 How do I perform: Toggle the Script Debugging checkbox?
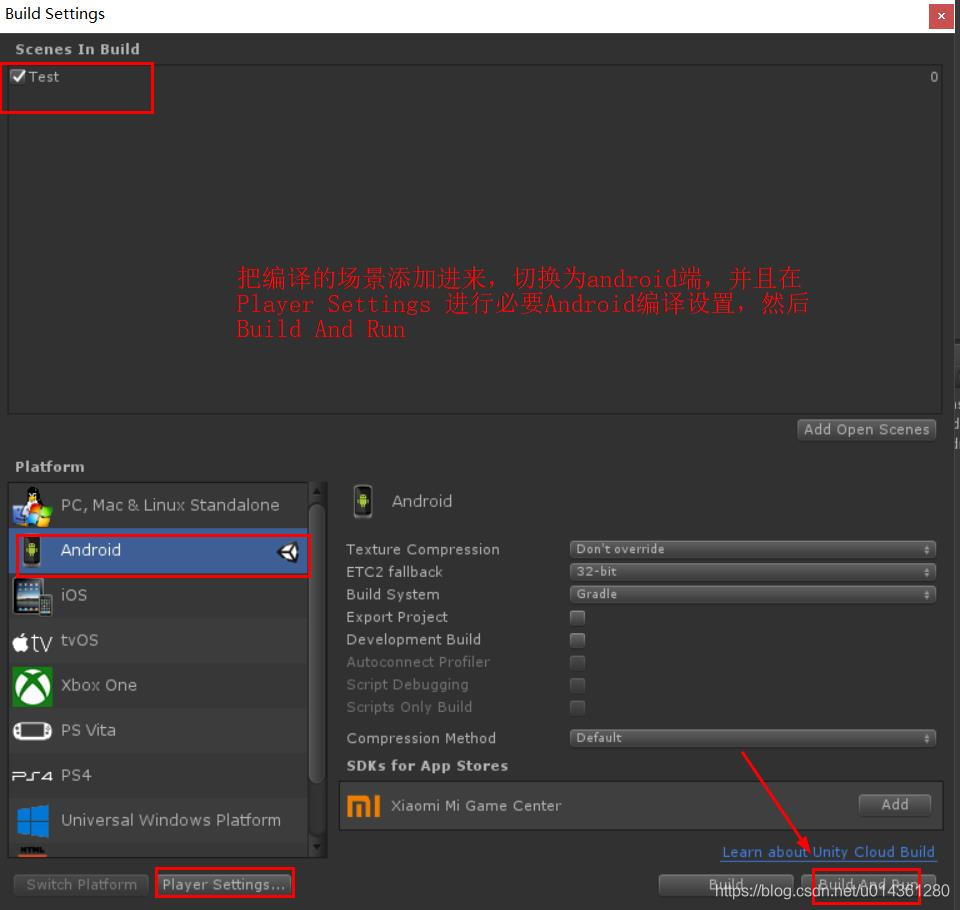pos(577,685)
